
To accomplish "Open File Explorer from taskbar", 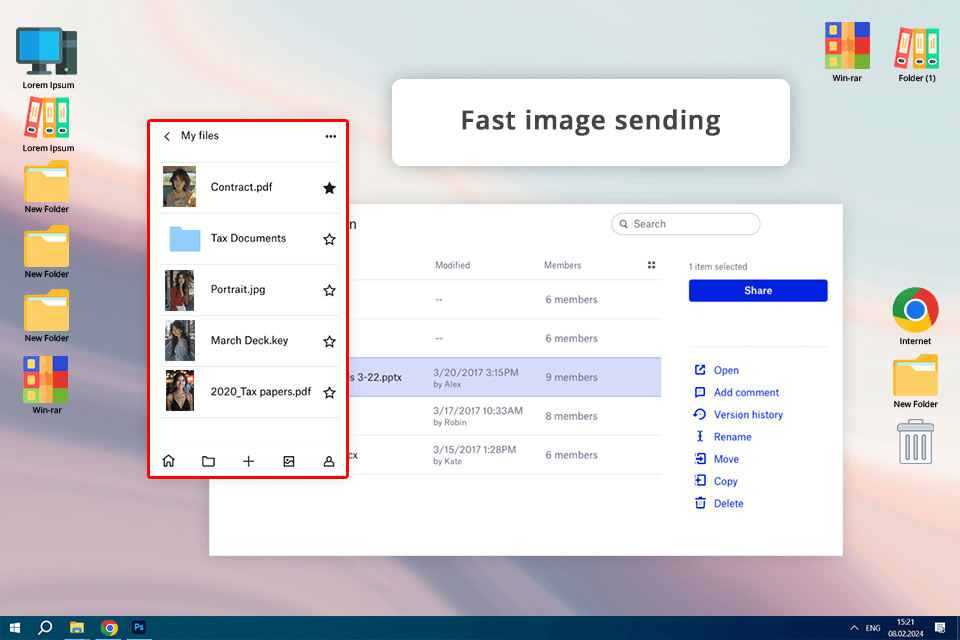I will [77, 628].
